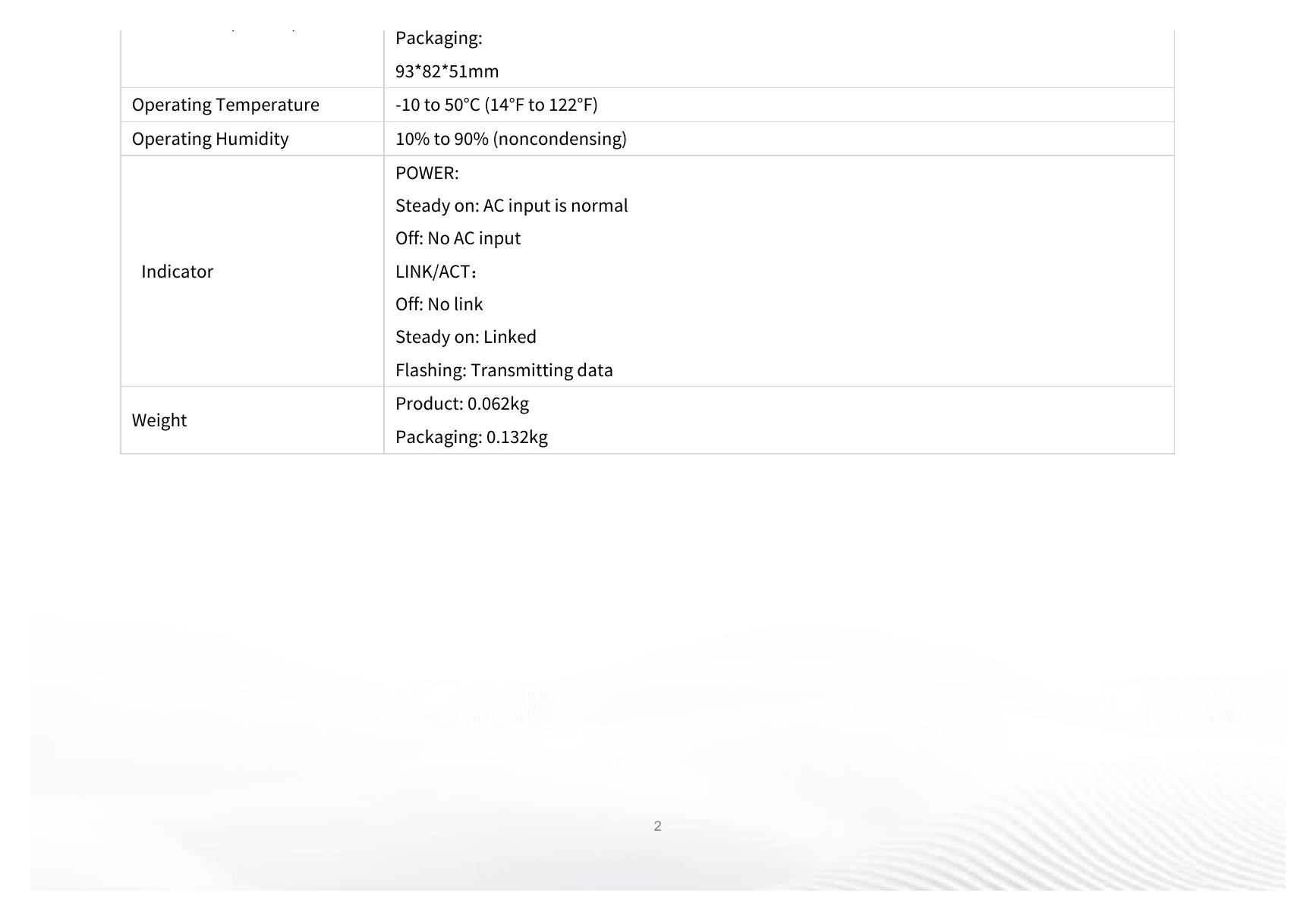Select '10% to 90% (noncondensing)' value
Image resolution: width=1316 pixels, height=921 pixels.
511,139
